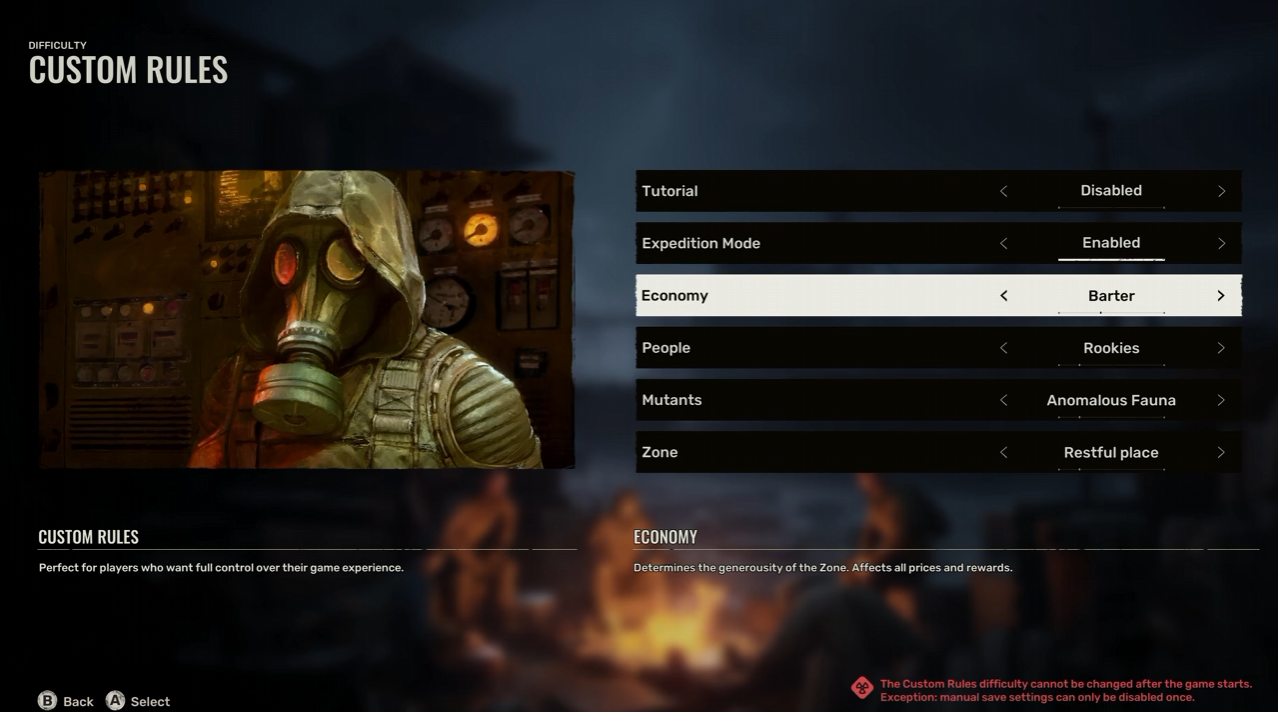Select the Economy setting label
The image size is (1278, 712).
[x=675, y=296]
